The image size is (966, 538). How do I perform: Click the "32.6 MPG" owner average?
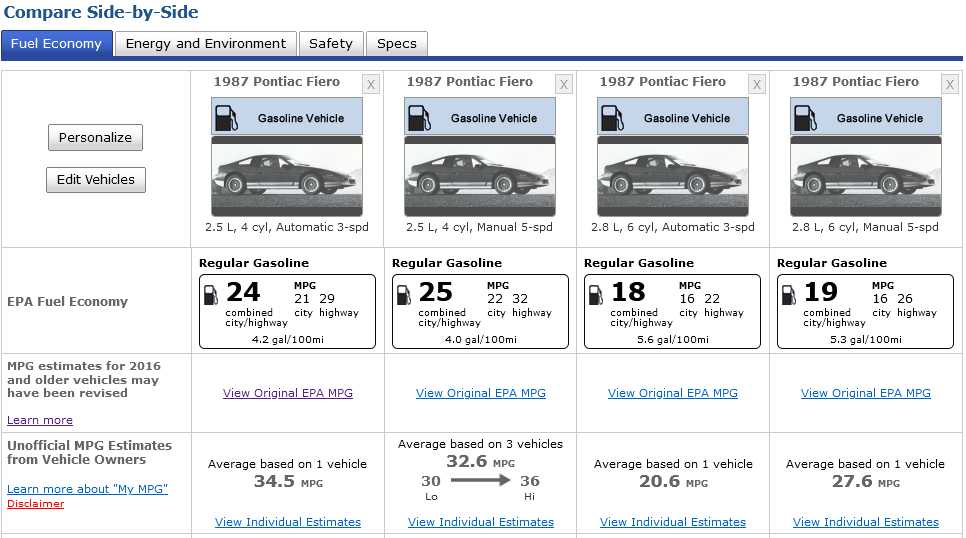[481, 461]
